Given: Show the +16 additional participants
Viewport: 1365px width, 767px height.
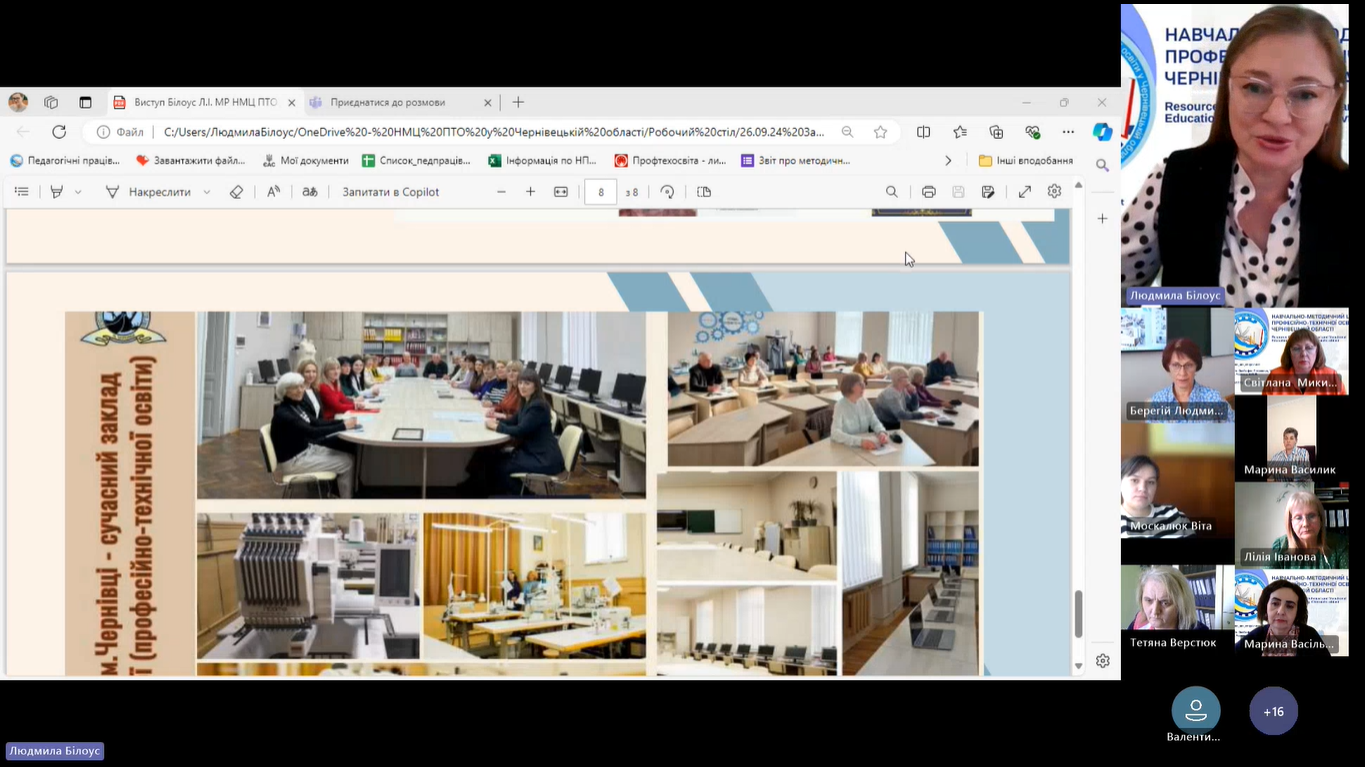Looking at the screenshot, I should (1273, 712).
